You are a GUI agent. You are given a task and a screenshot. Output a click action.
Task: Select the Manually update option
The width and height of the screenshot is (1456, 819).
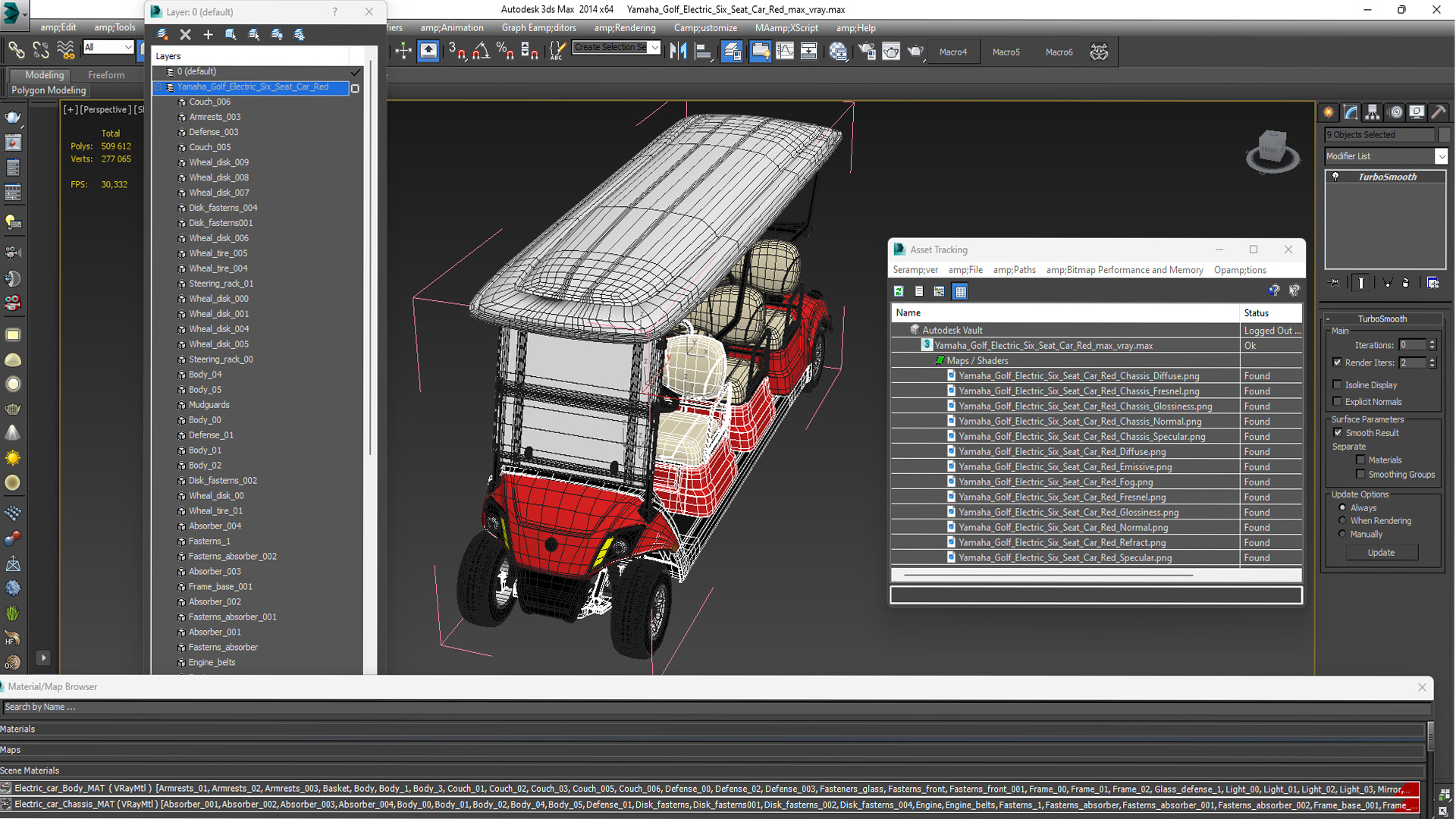point(1342,534)
